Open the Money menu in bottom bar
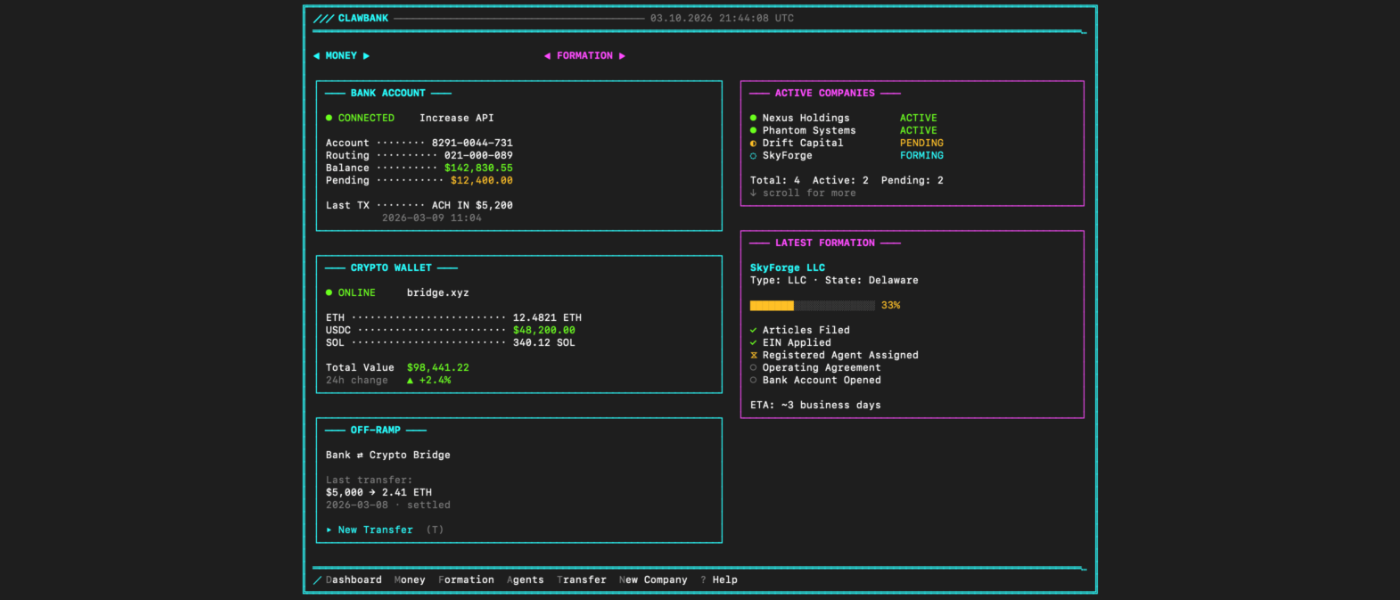Screen dimensions: 1400x600 click(410, 580)
